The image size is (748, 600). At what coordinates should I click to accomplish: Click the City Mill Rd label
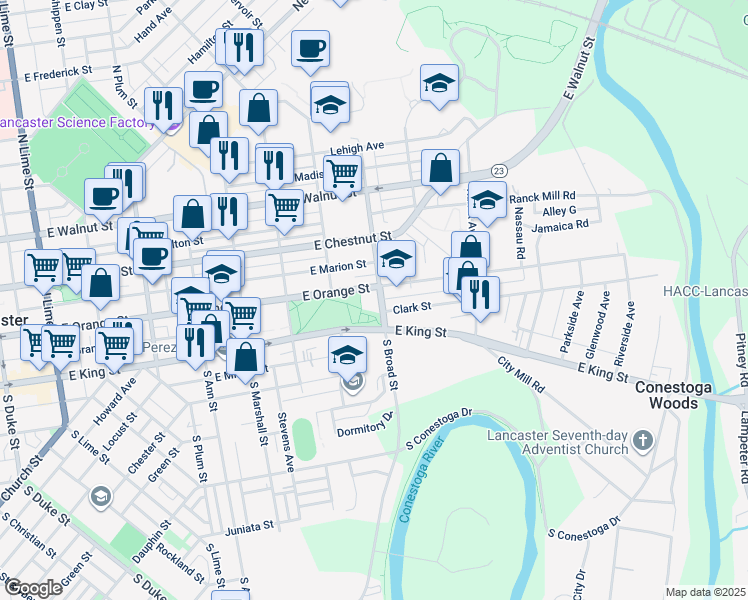click(521, 375)
